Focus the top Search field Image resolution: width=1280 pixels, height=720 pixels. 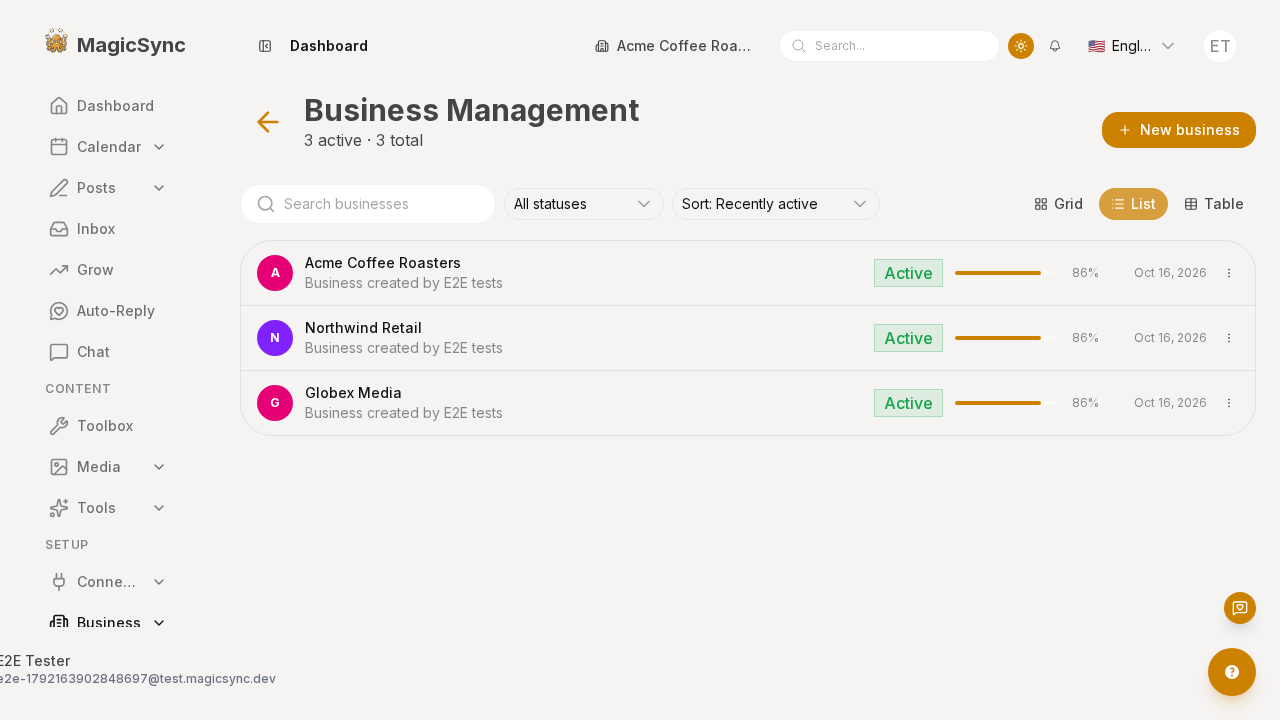889,46
